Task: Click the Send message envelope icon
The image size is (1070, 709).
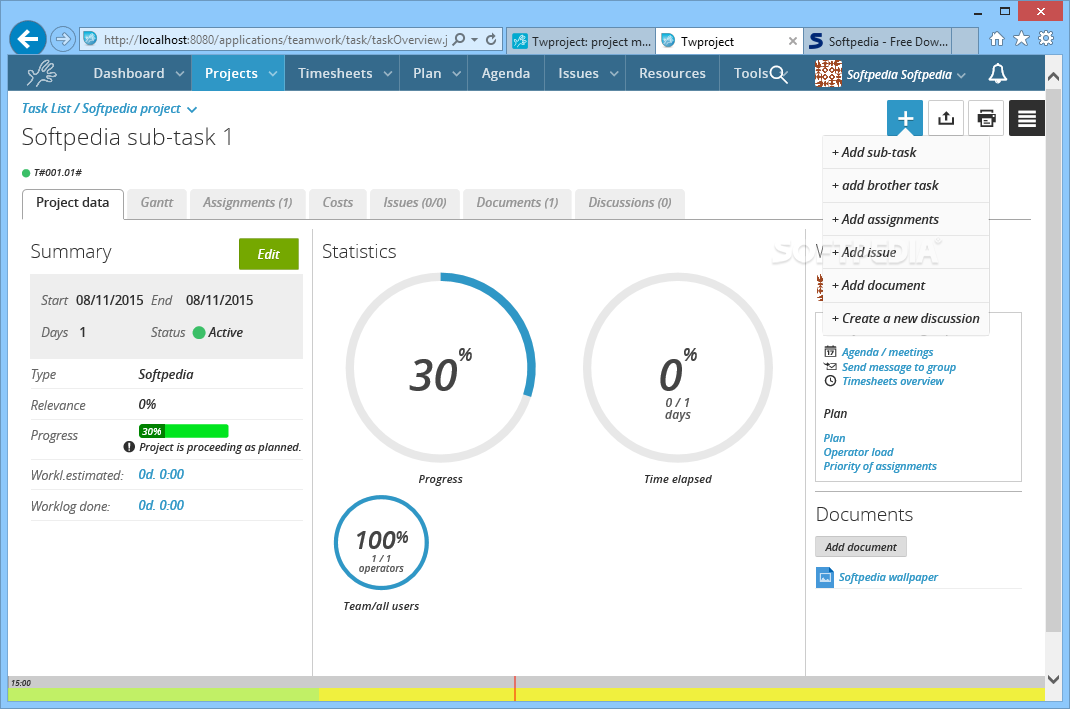Action: pyautogui.click(x=830, y=366)
